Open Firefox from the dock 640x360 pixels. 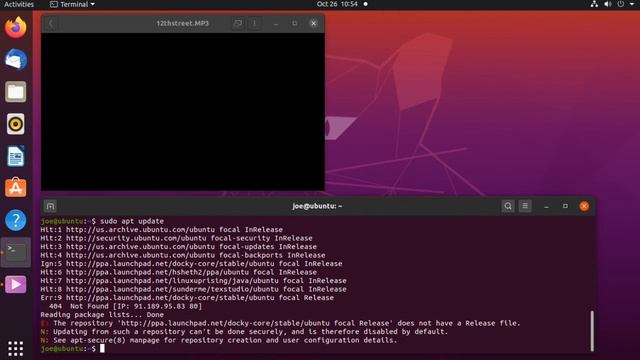coord(16,28)
